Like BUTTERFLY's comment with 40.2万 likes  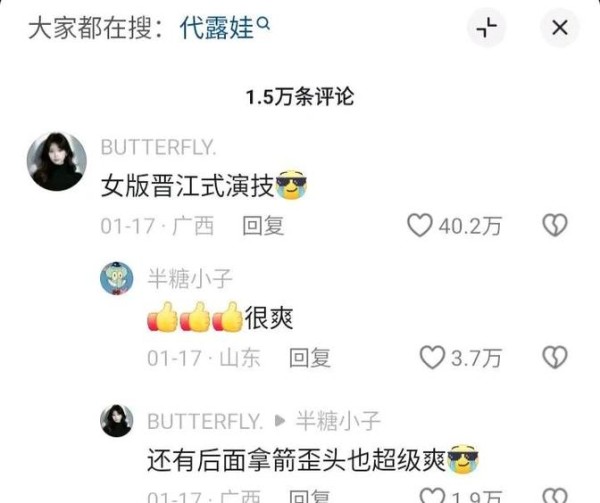pyautogui.click(x=420, y=225)
